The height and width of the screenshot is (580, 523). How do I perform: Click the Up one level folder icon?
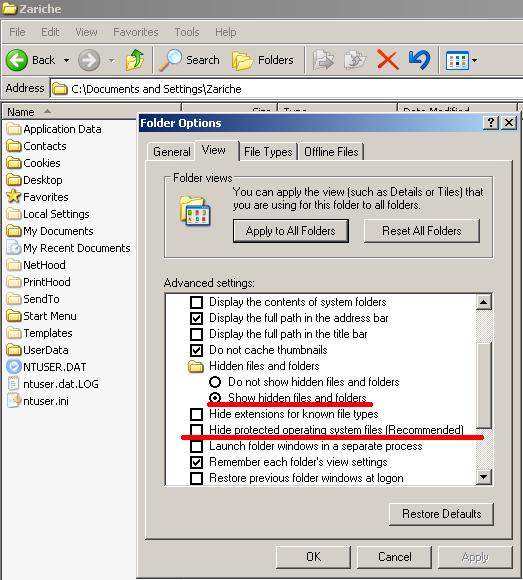click(x=135, y=60)
